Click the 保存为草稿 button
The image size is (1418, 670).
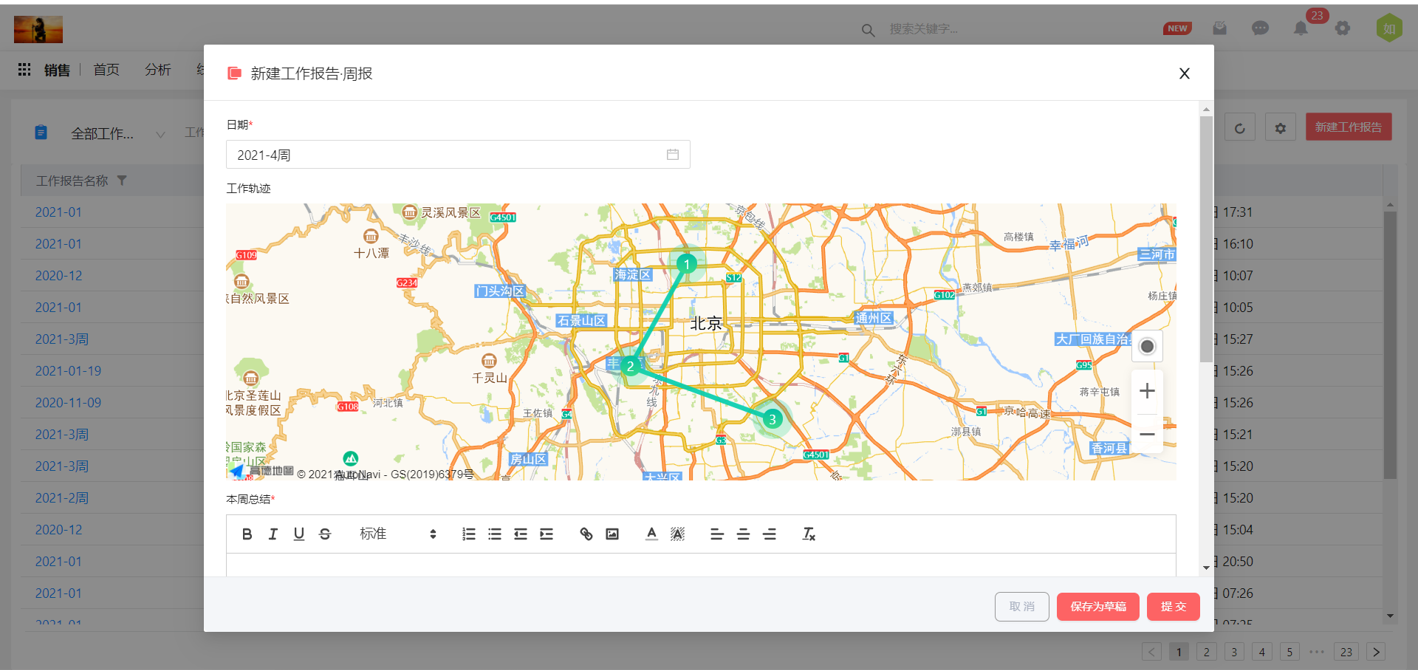(1097, 607)
